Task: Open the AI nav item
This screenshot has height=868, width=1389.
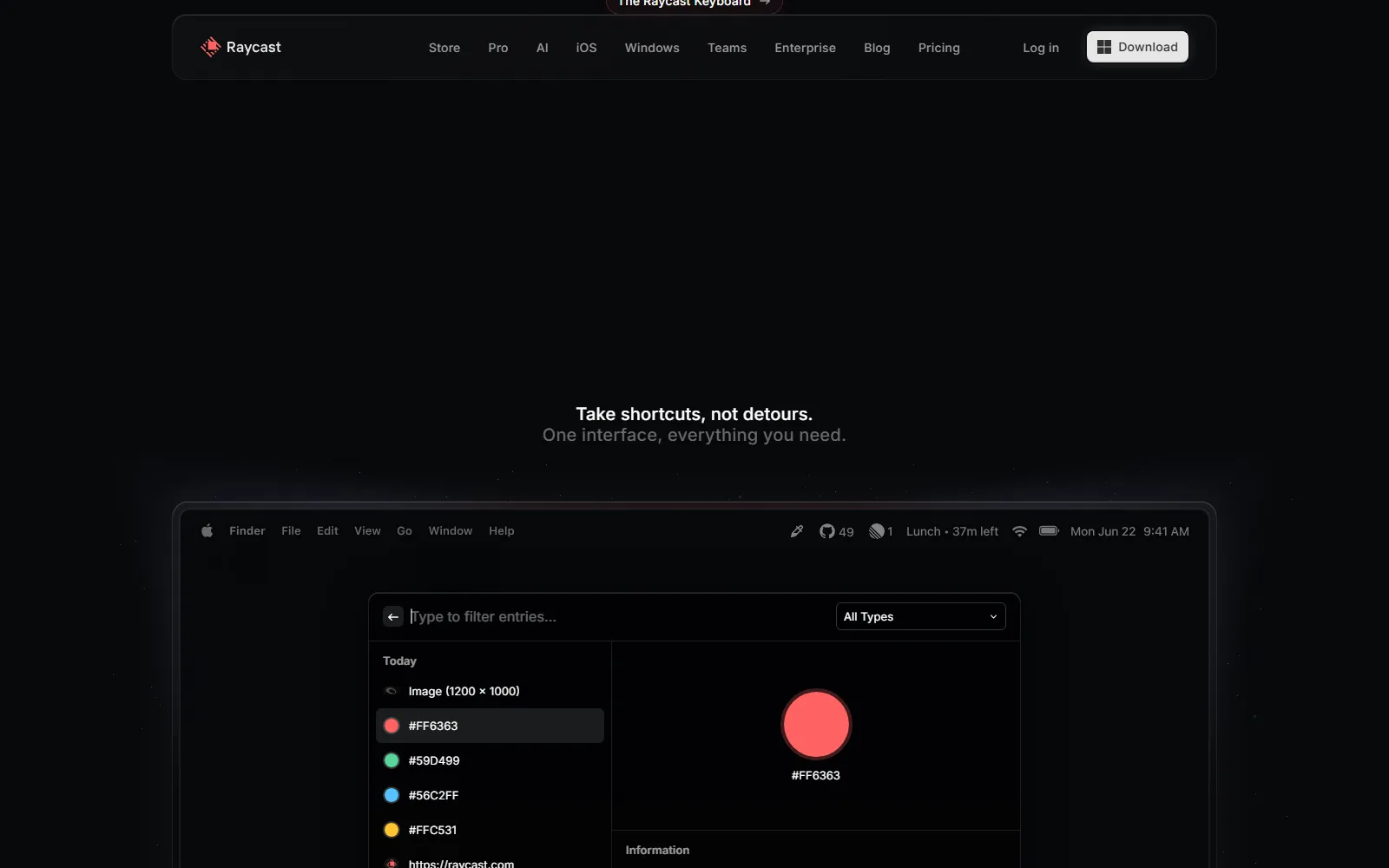Action: click(543, 48)
